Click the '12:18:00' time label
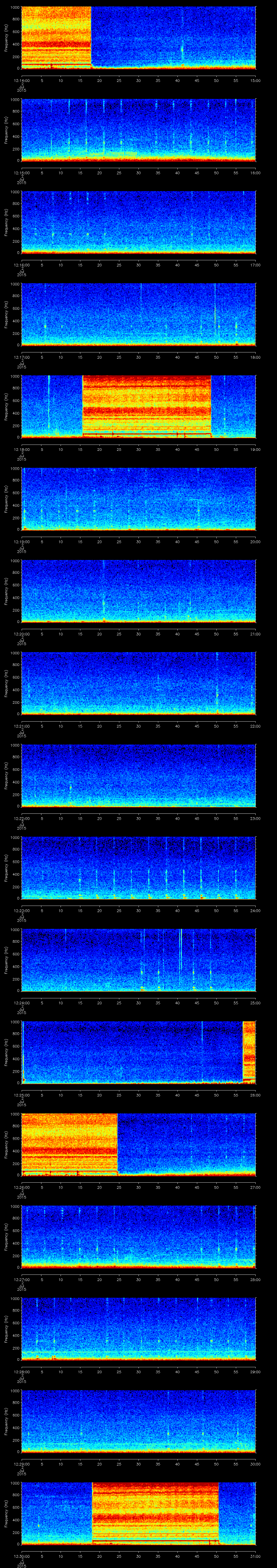The width and height of the screenshot is (277, 1568). [x=21, y=449]
